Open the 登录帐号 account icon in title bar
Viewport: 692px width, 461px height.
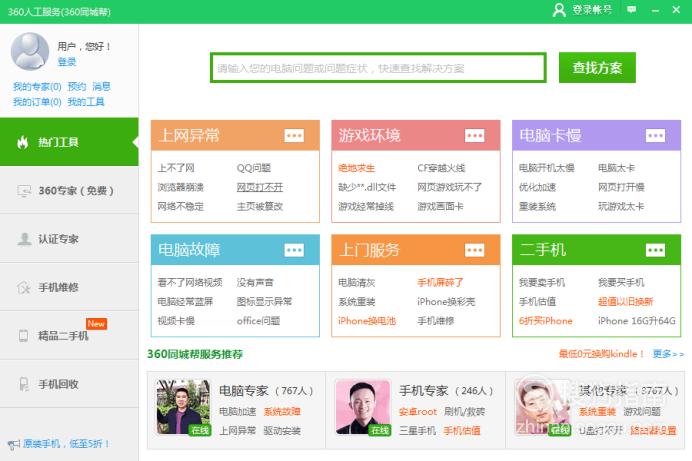[x=559, y=10]
